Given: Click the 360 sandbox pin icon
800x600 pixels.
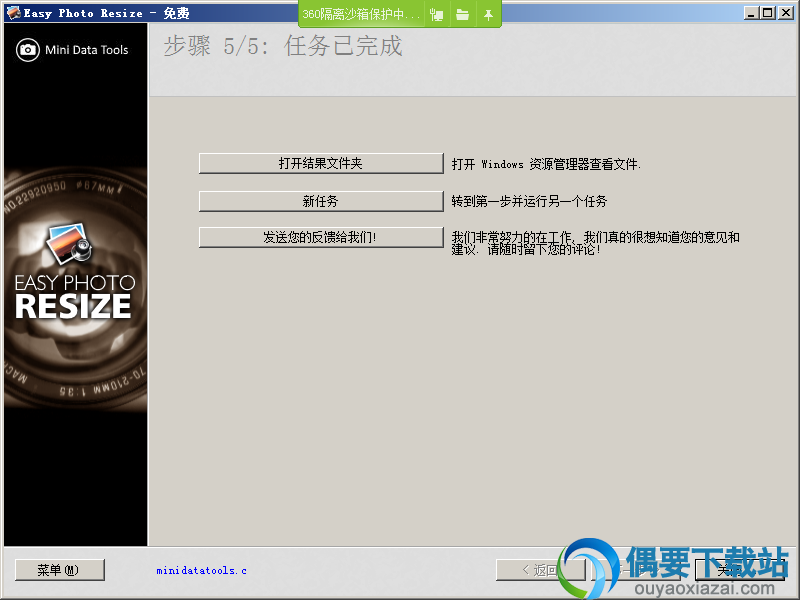Looking at the screenshot, I should click(x=488, y=15).
